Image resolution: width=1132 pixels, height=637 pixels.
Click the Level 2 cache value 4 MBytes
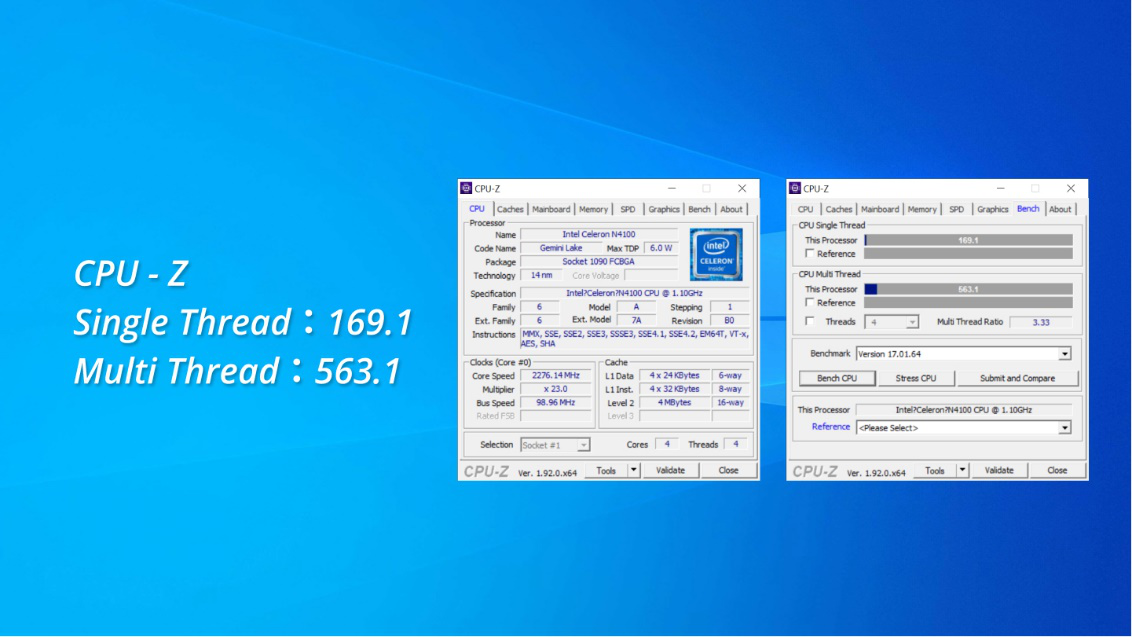point(674,402)
